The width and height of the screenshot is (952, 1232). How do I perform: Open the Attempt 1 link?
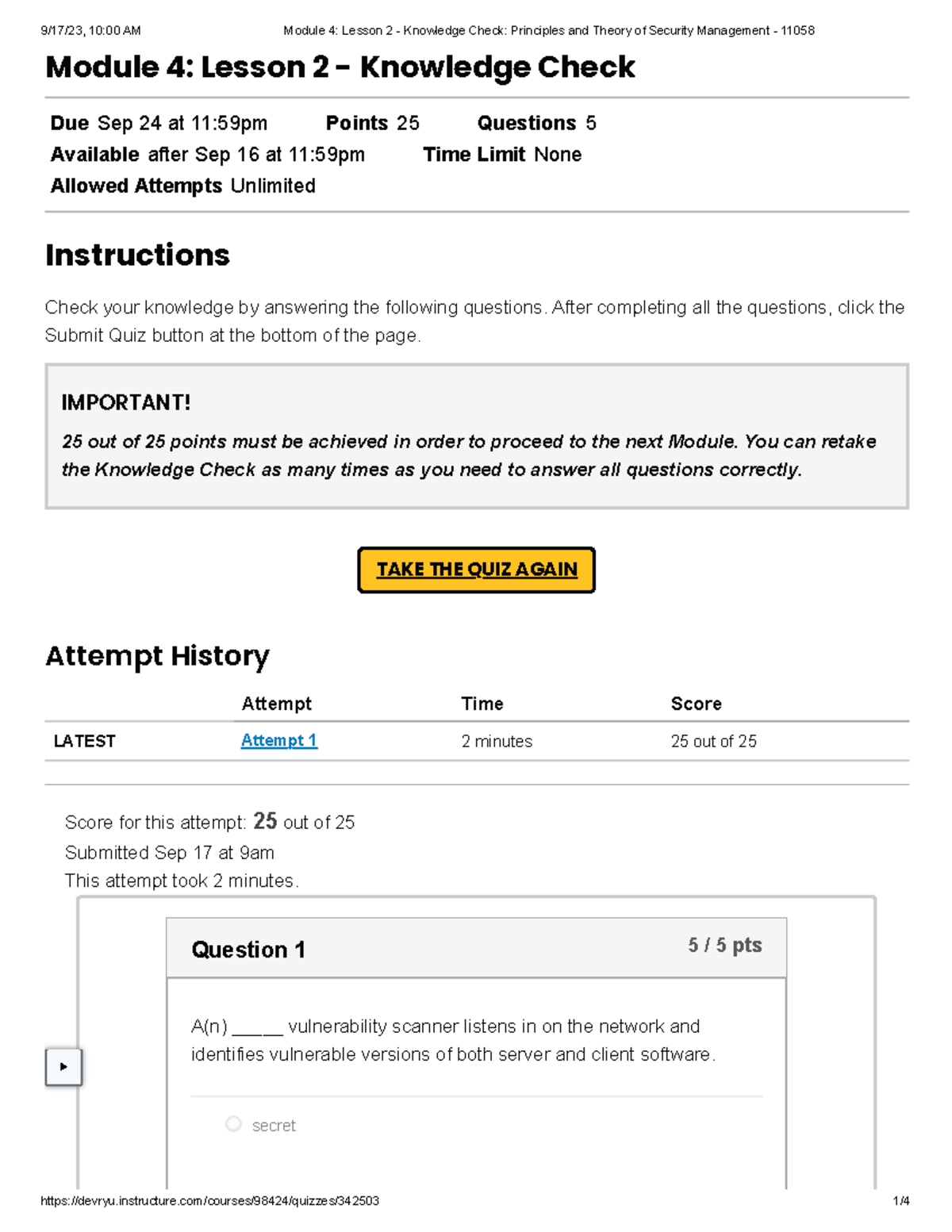pyautogui.click(x=278, y=740)
